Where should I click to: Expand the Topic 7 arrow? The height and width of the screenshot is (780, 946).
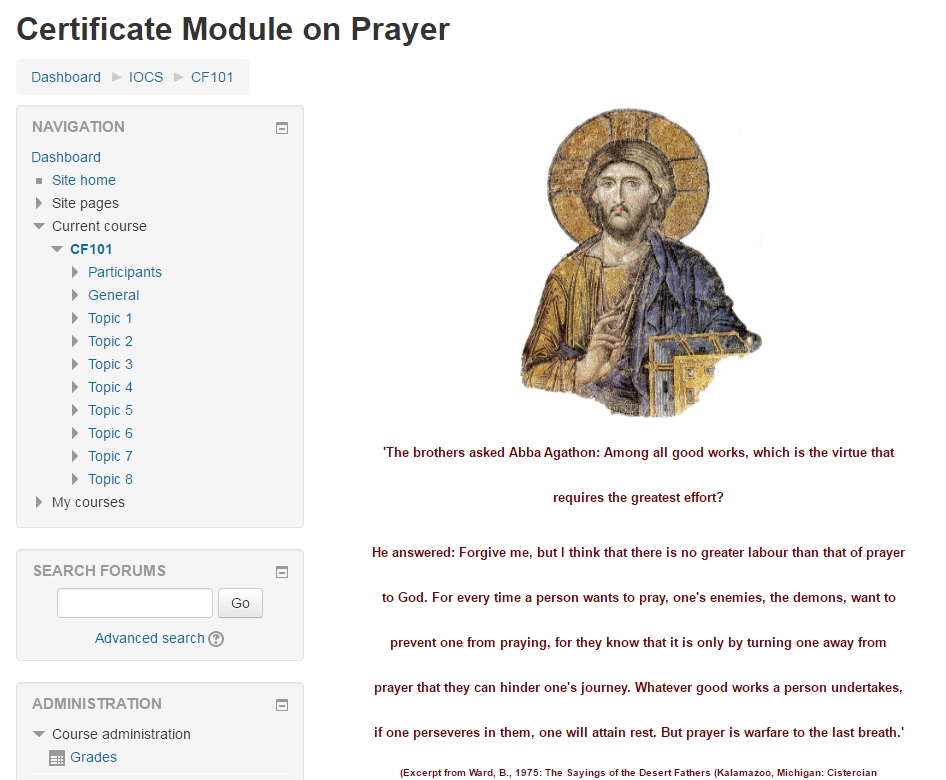tap(75, 456)
